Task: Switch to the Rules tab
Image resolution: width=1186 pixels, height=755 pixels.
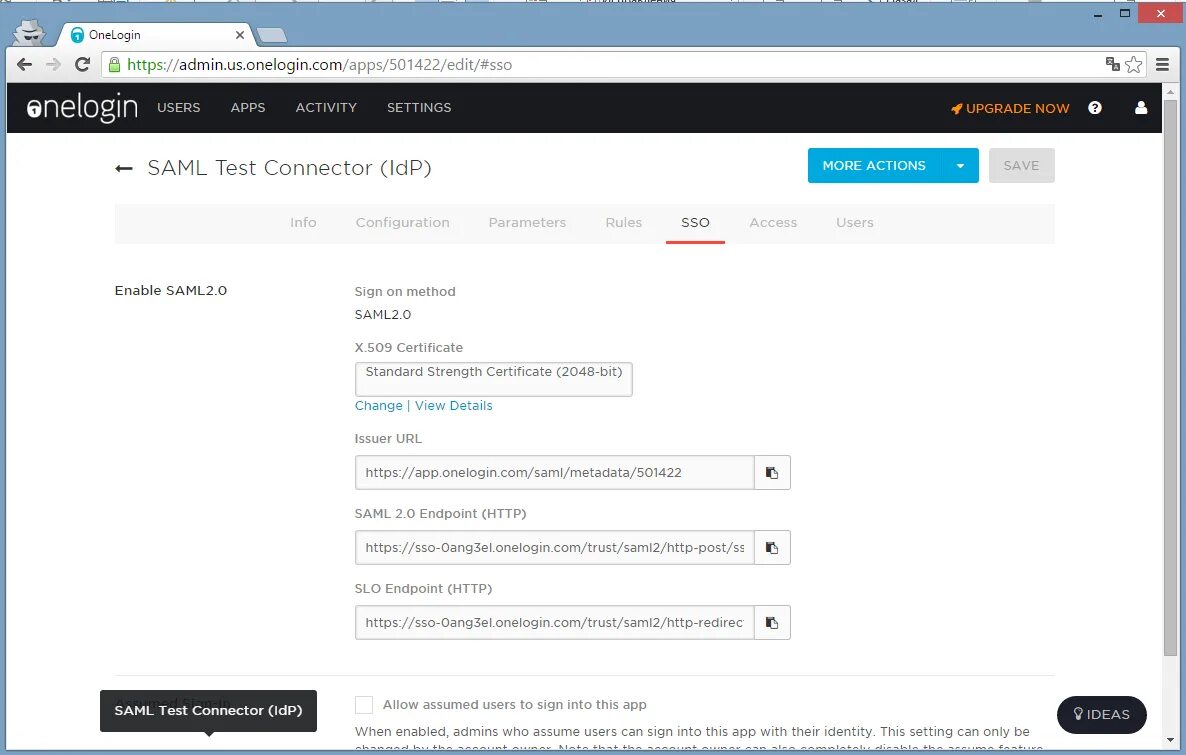Action: tap(623, 222)
